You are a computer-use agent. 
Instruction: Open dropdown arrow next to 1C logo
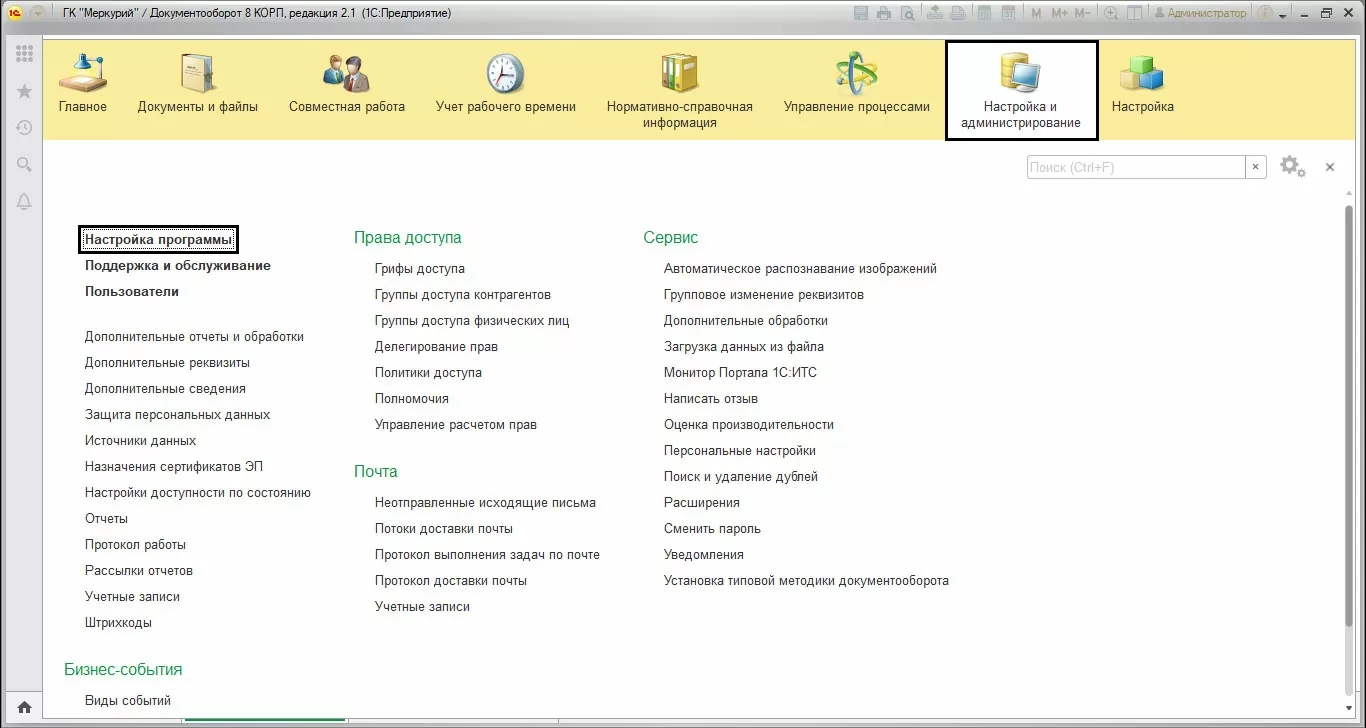38,13
